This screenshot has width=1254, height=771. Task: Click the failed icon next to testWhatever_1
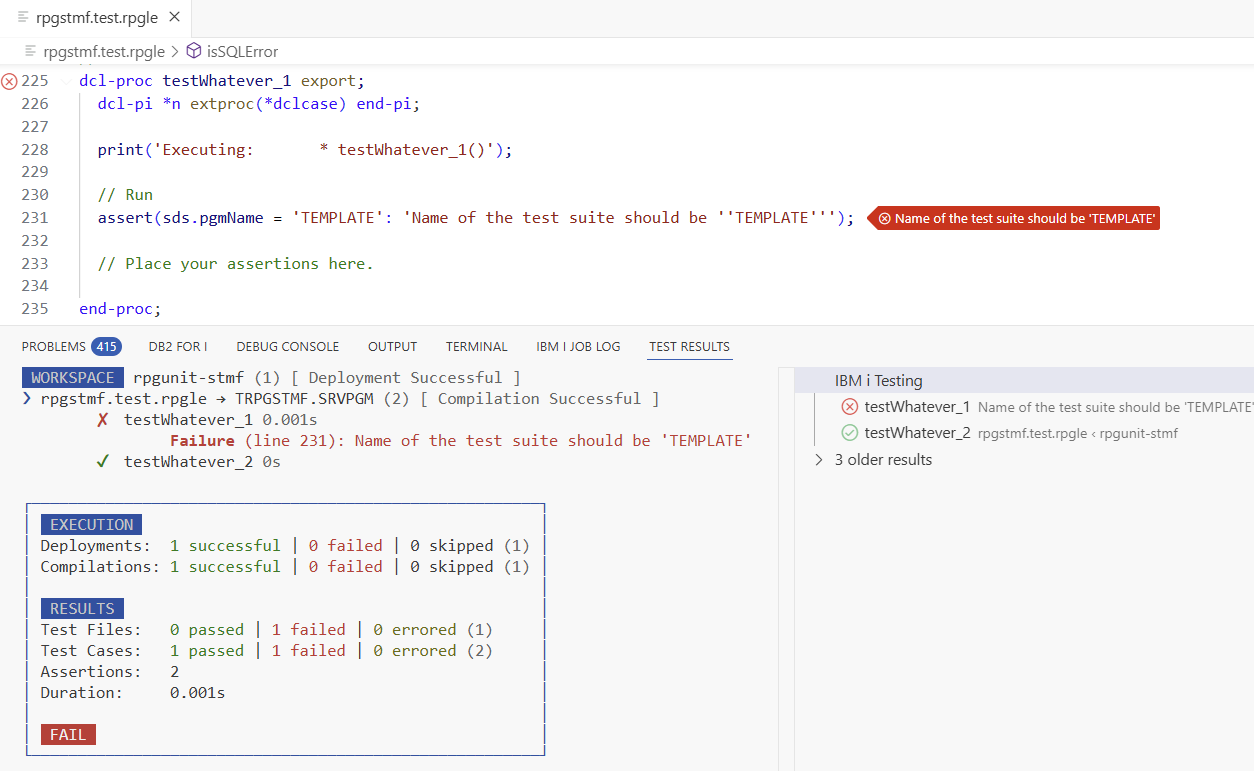(x=849, y=407)
